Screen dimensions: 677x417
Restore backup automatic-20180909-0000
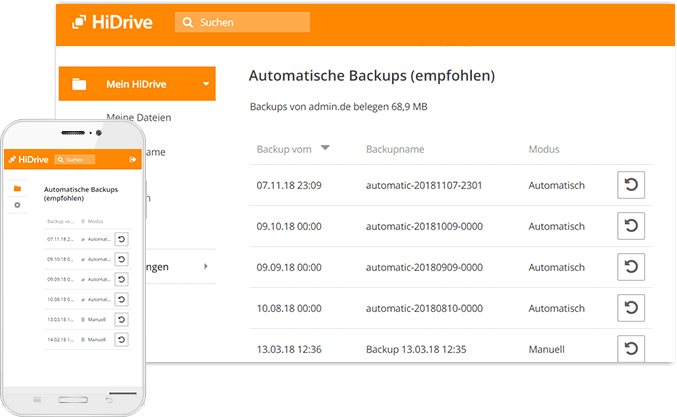(631, 267)
